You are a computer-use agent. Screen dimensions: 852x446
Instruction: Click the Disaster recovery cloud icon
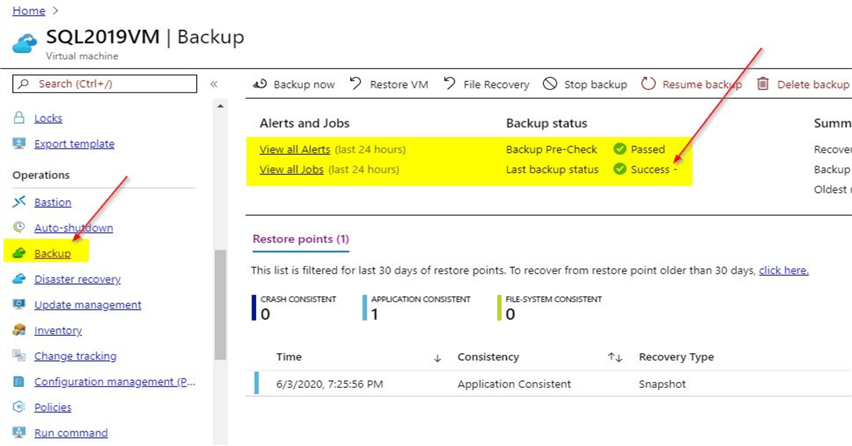19,279
